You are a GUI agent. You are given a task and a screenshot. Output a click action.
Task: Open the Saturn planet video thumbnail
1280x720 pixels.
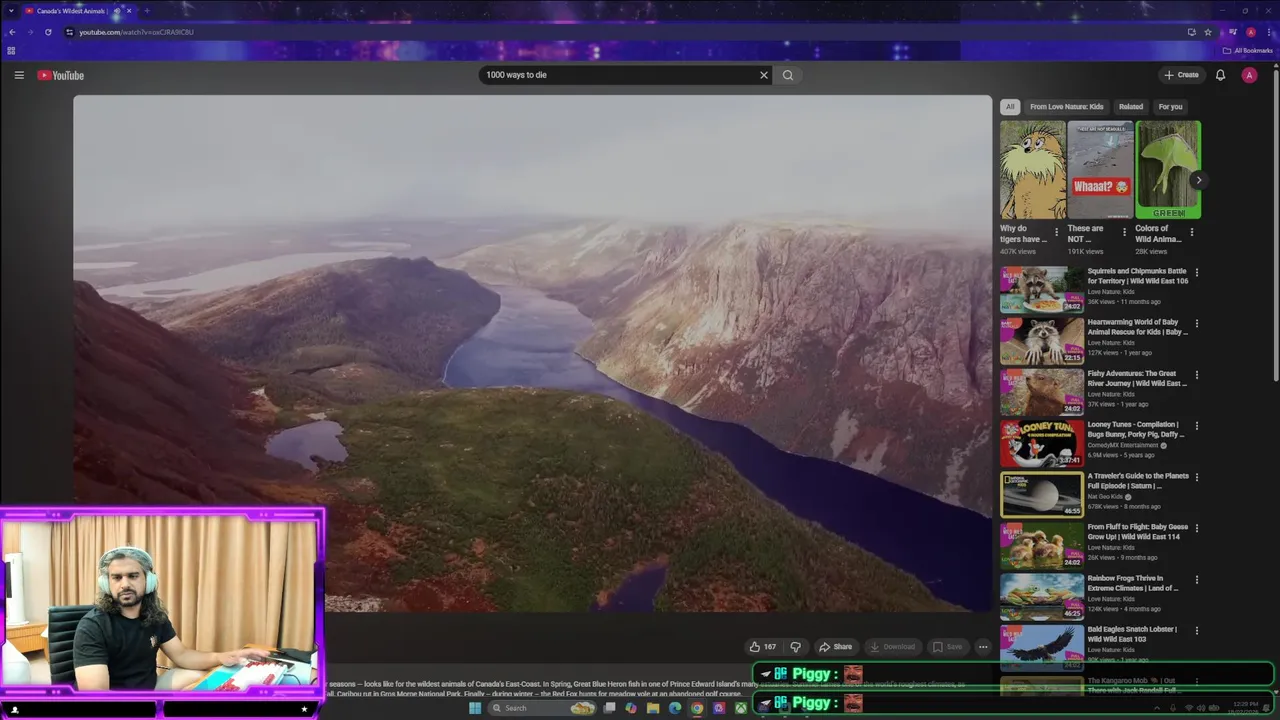click(1042, 494)
